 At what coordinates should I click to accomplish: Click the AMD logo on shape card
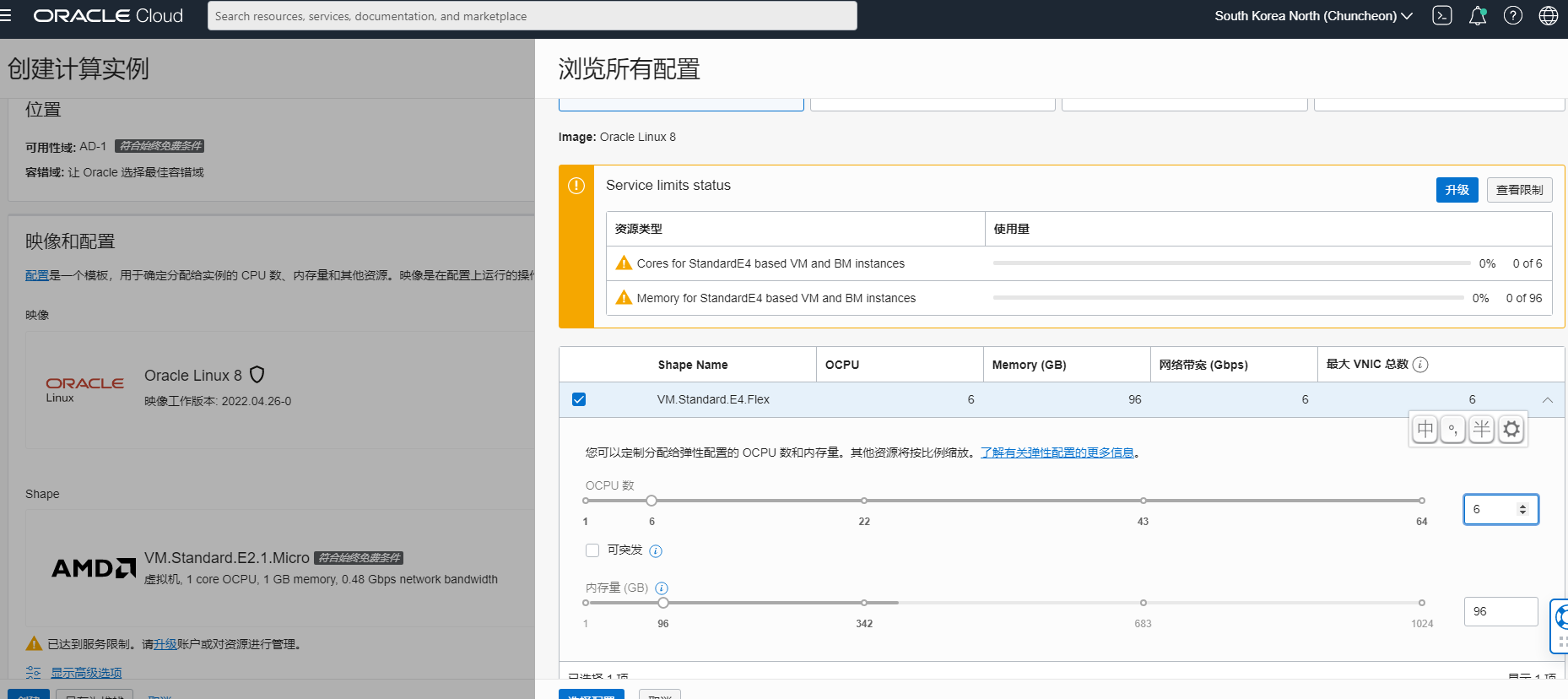pos(94,568)
